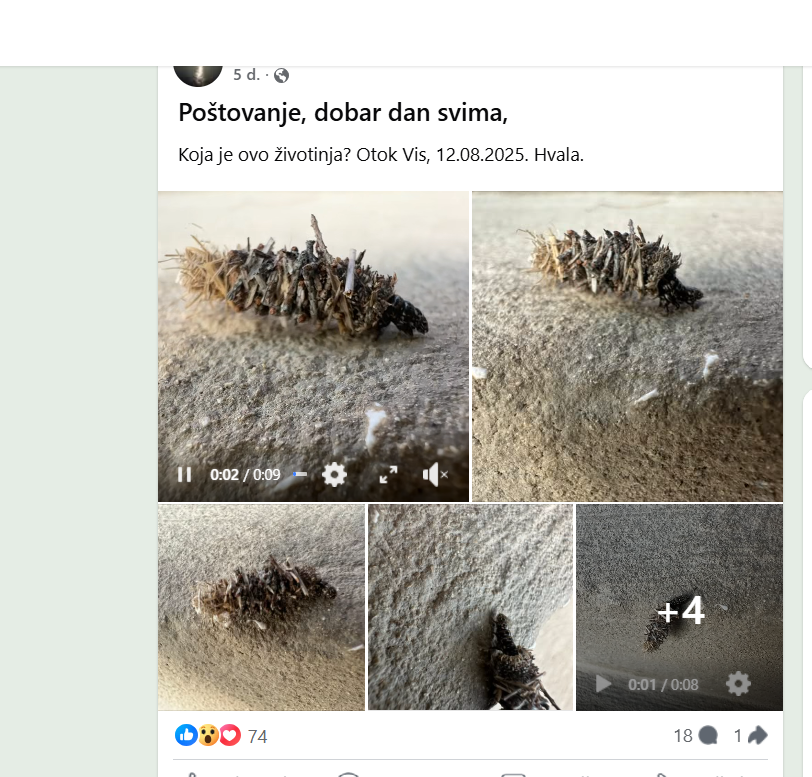Viewport: 812px width, 777px height.
Task: Open settings gear on the first video
Action: pos(334,474)
